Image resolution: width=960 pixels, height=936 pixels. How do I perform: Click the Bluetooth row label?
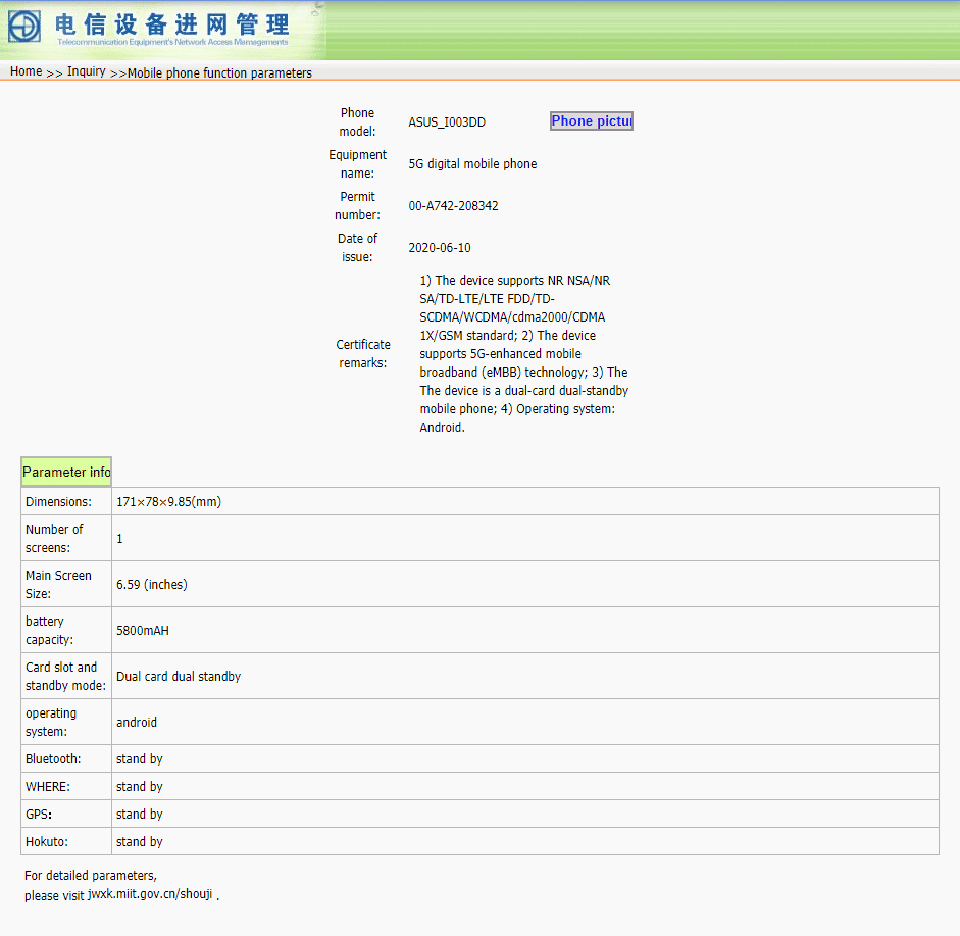click(x=53, y=759)
